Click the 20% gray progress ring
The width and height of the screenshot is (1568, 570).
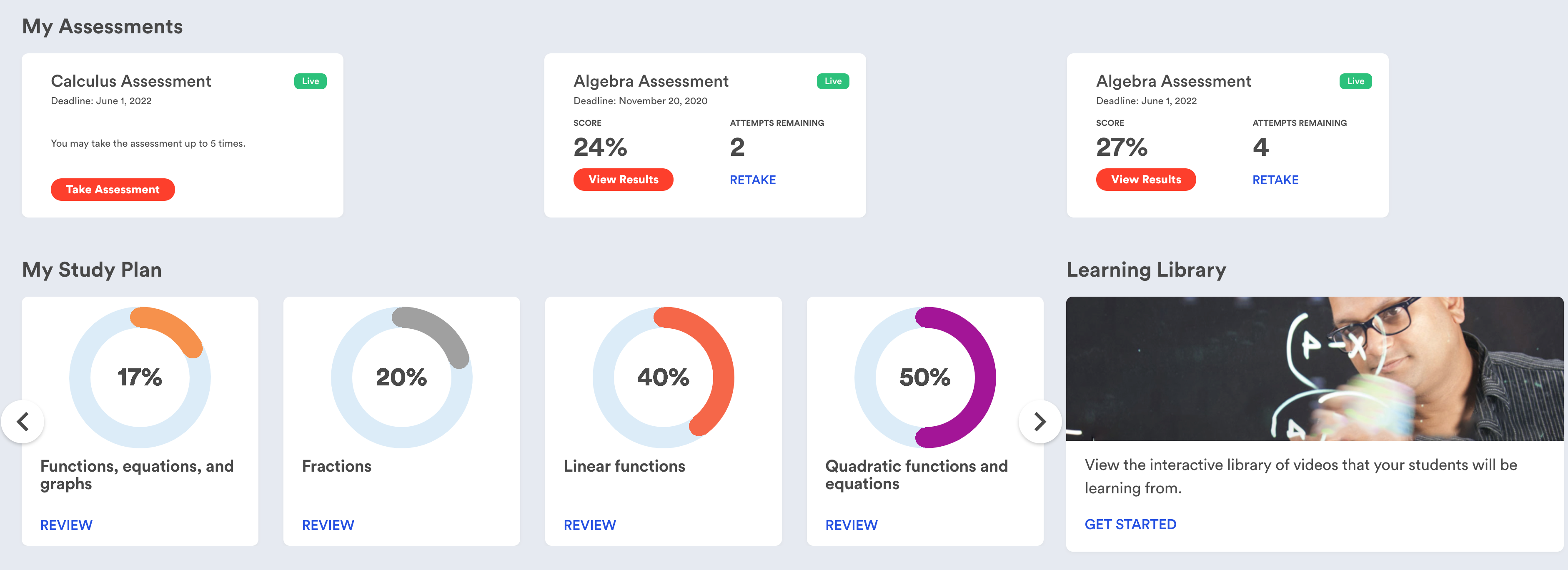pos(401,377)
